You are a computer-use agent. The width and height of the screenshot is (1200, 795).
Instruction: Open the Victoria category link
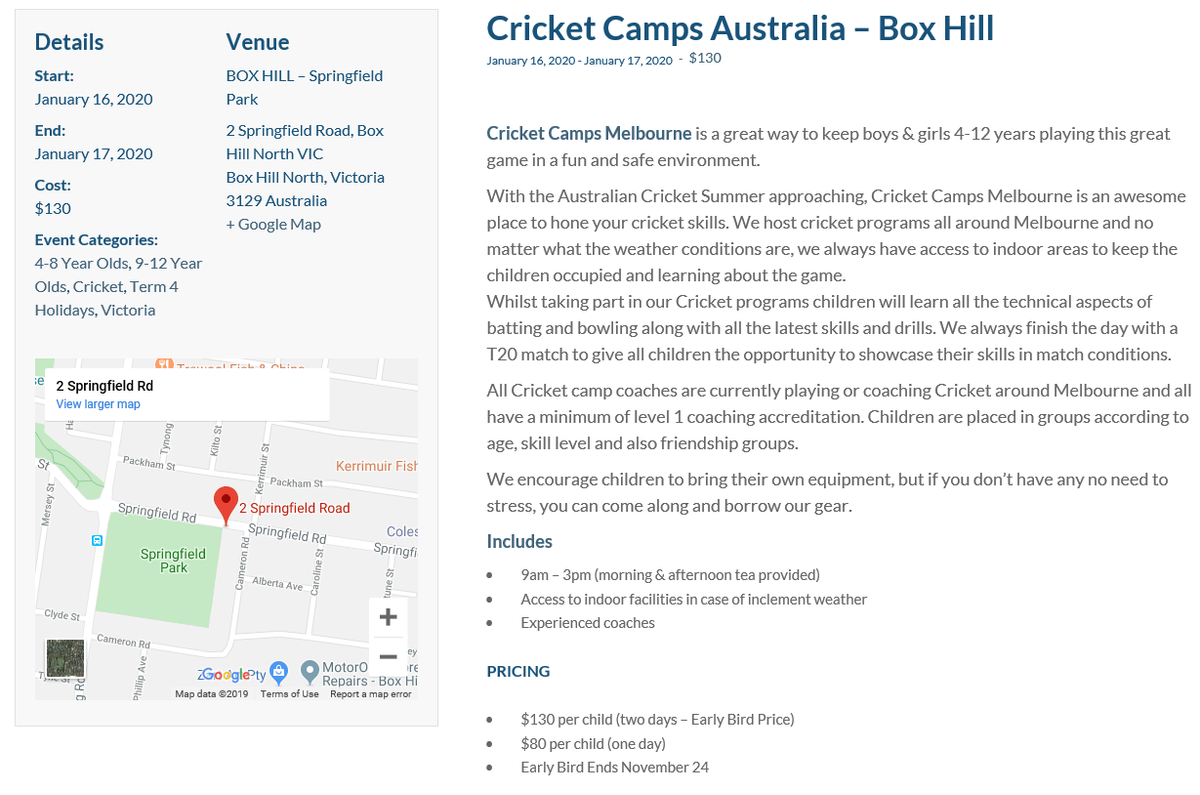(x=128, y=310)
